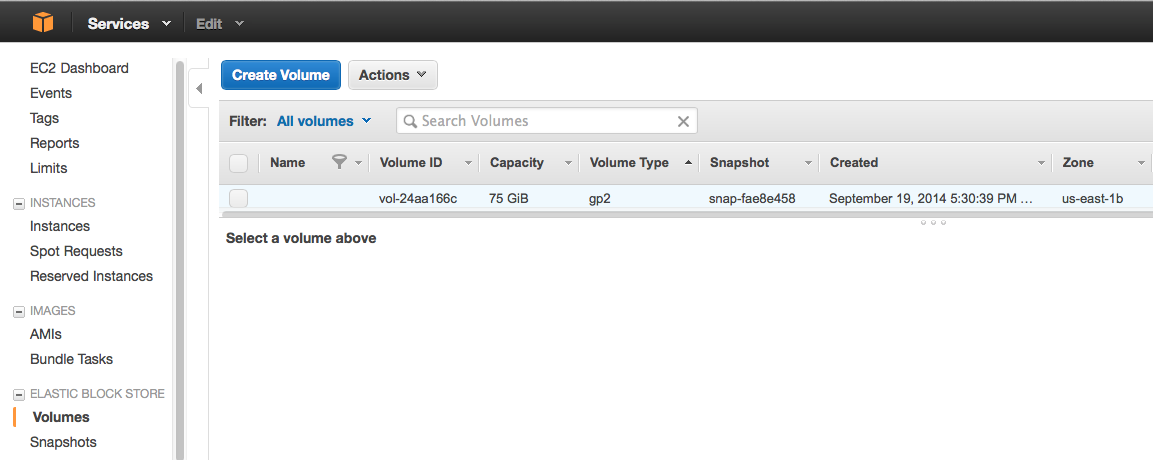Click the filter funnel icon in Name column
Image resolution: width=1153 pixels, height=460 pixels.
[339, 162]
